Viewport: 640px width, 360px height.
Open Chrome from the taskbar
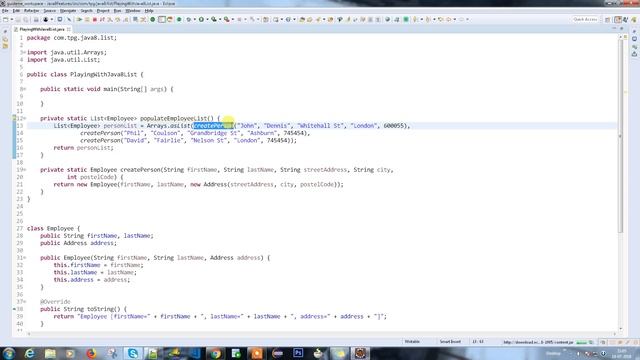pyautogui.click(x=216, y=353)
